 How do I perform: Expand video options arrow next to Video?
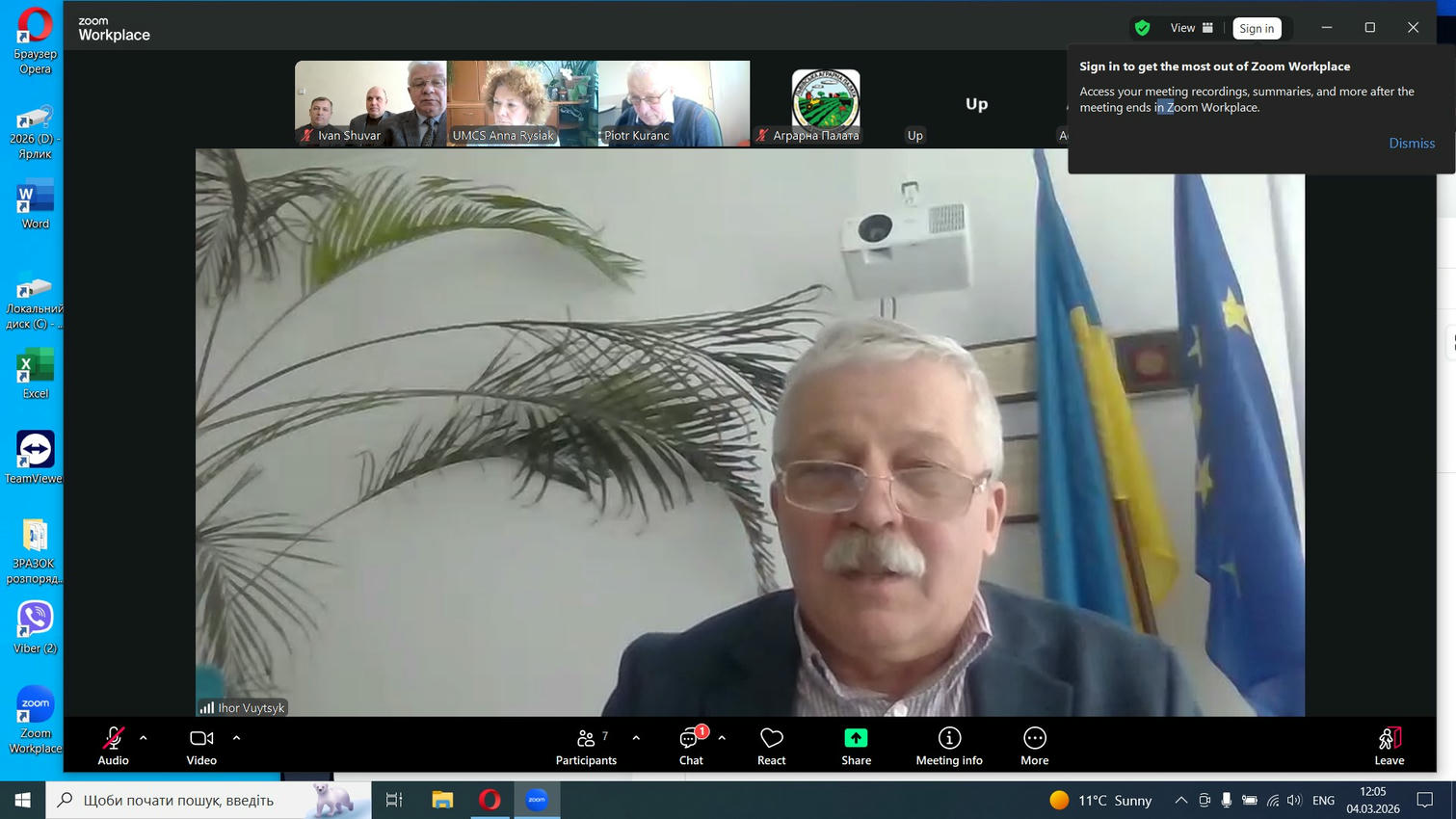pos(236,738)
